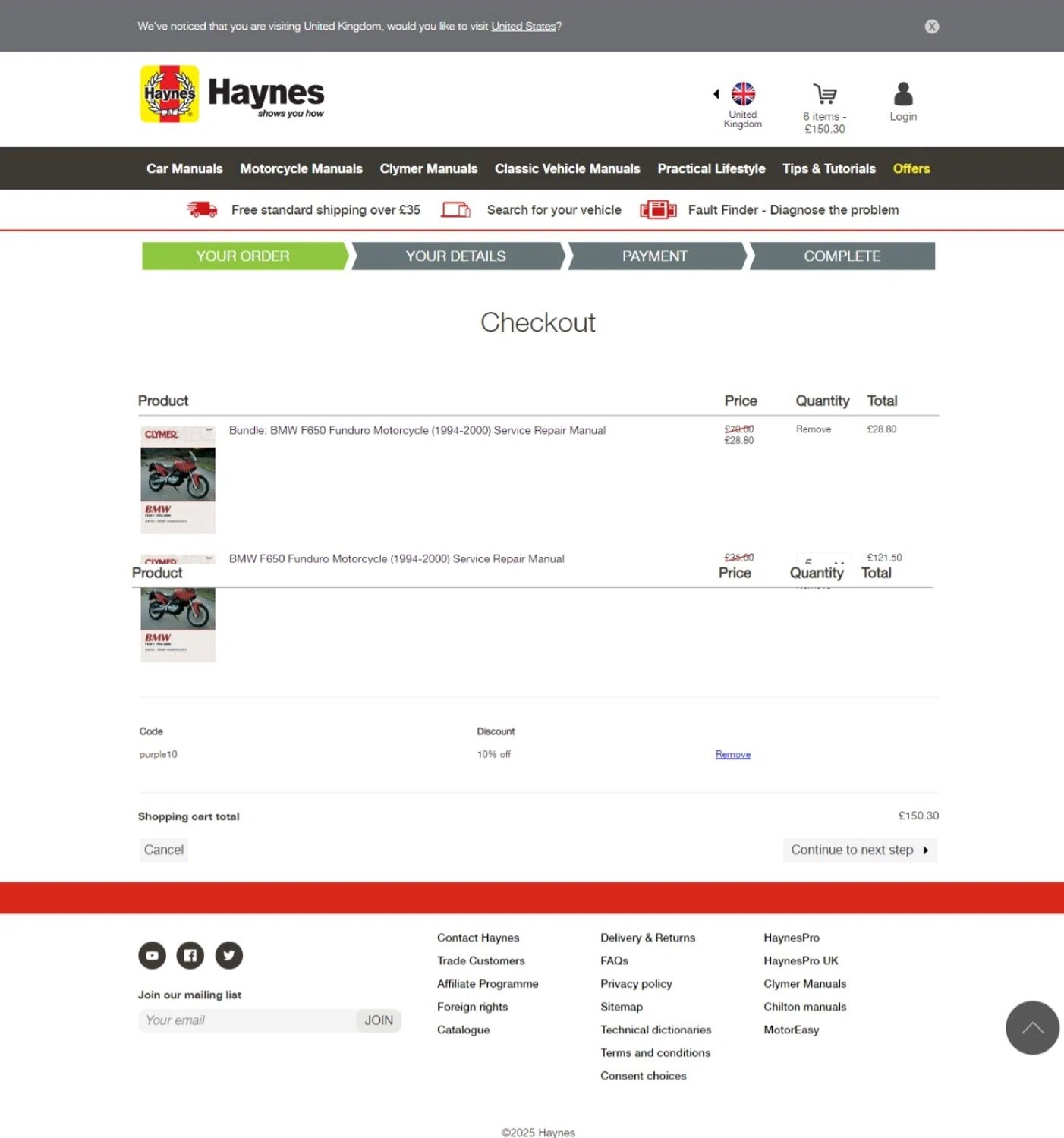Click the Login person icon
Image resolution: width=1064 pixels, height=1138 pixels.
pos(903,94)
